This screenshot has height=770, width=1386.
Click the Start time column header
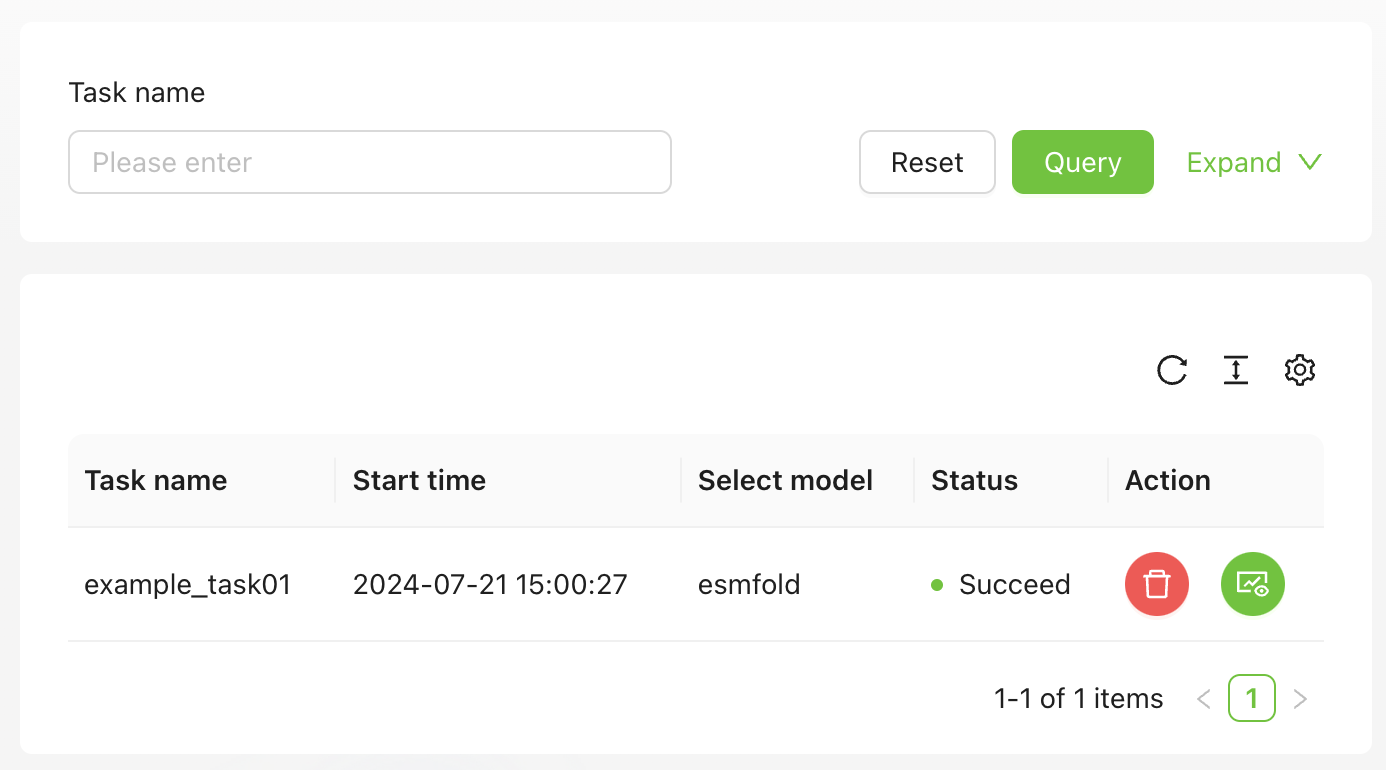point(419,480)
